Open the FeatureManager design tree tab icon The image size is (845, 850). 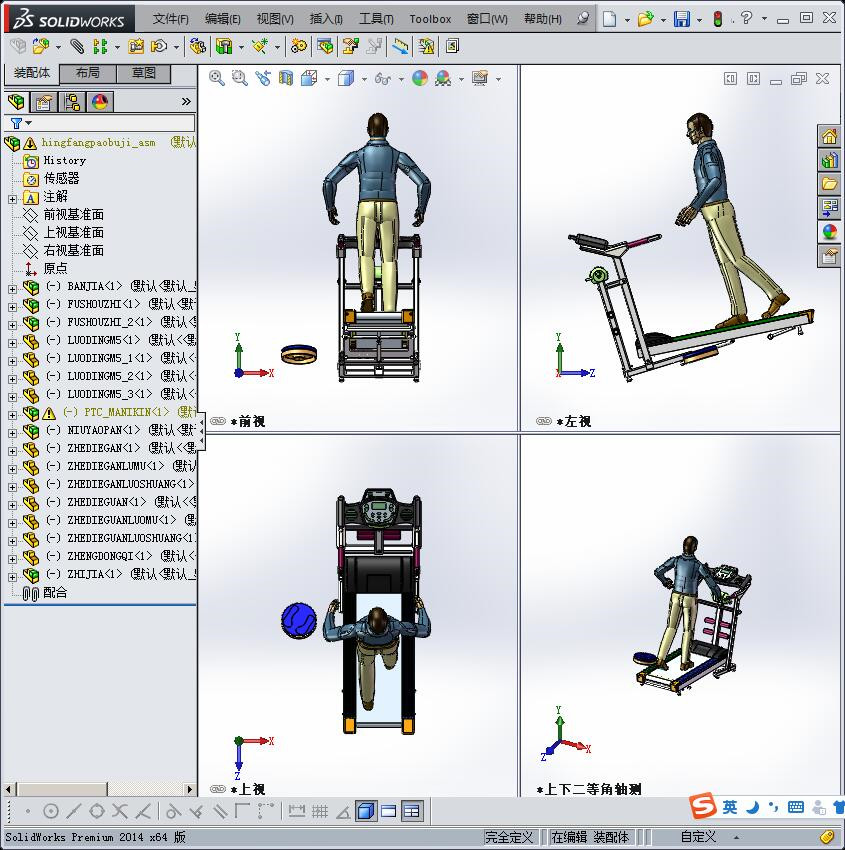(x=16, y=101)
